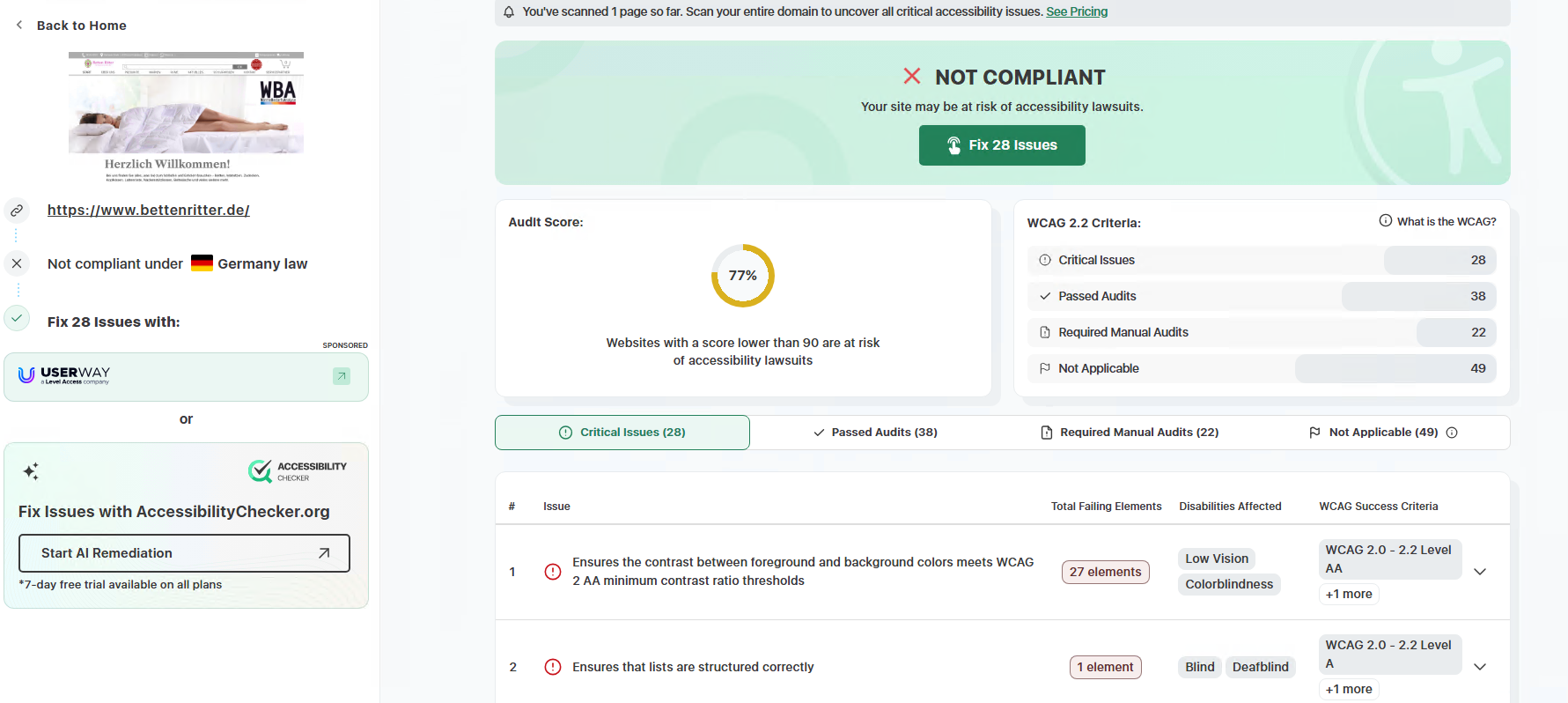
Task: Click the sparkle AI icon in remediation card
Action: click(31, 471)
